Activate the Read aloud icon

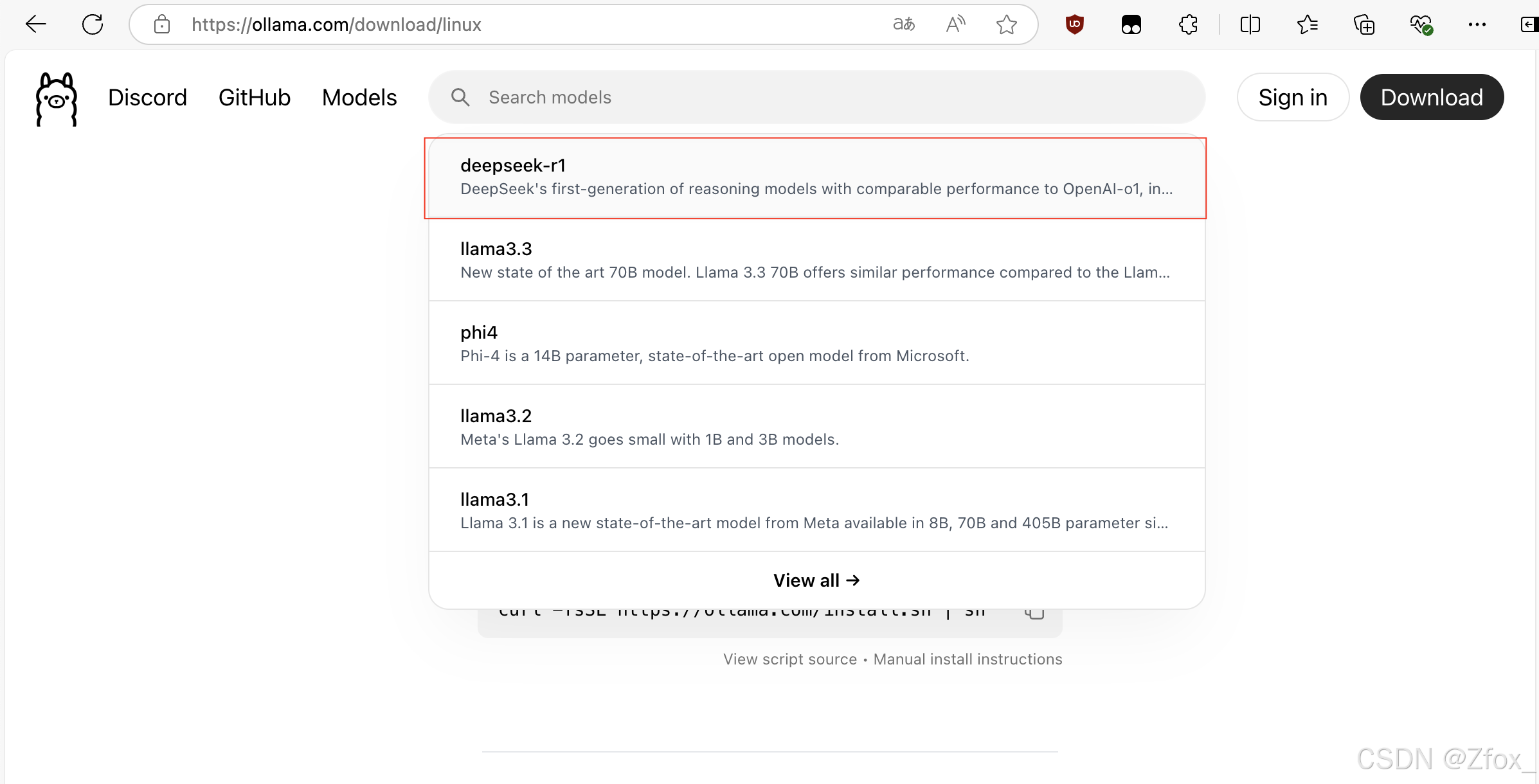955,24
